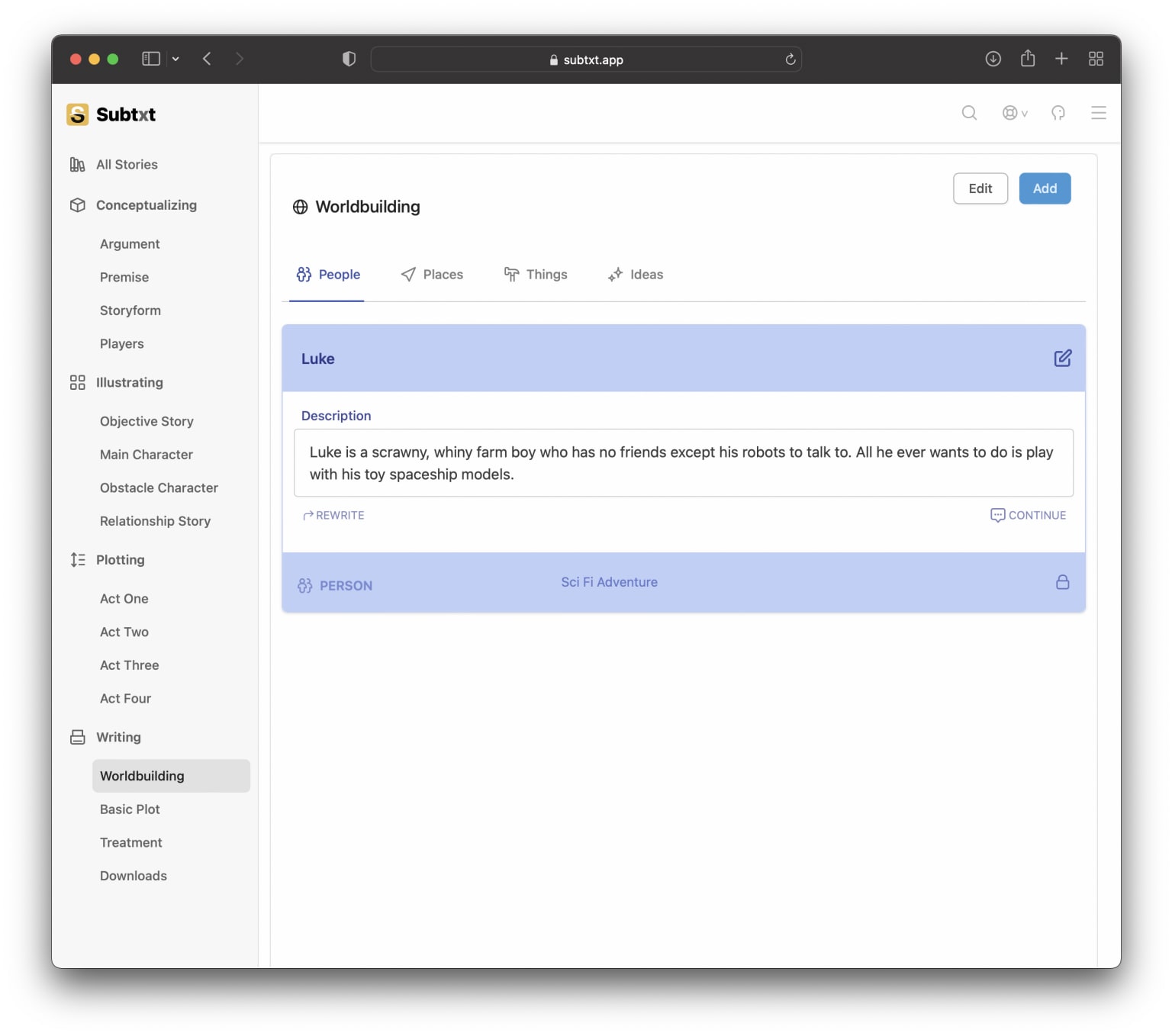Open the Storyform page
Screen dimensions: 1172x1036
tap(130, 310)
